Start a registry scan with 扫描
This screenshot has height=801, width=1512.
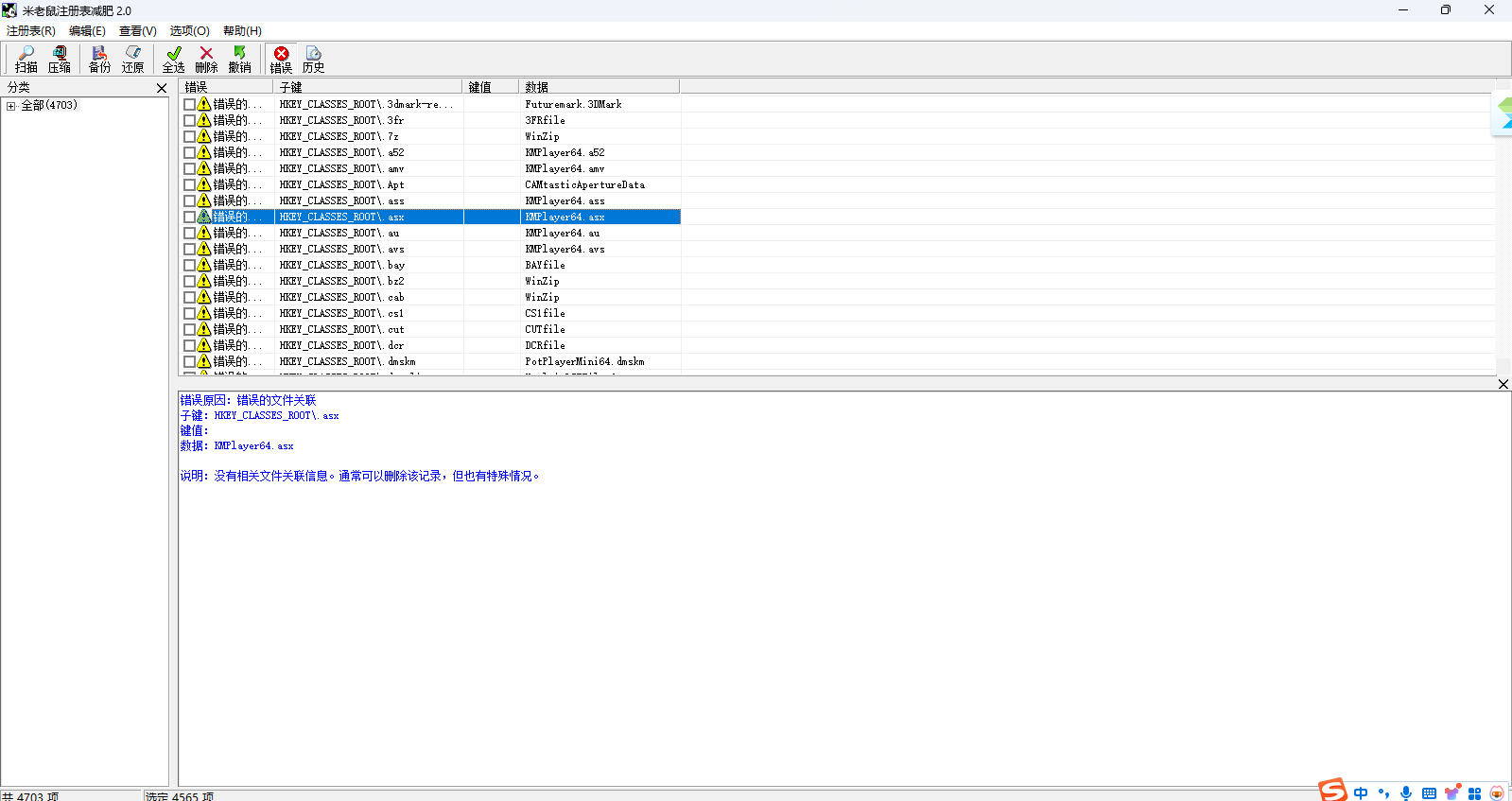click(26, 59)
